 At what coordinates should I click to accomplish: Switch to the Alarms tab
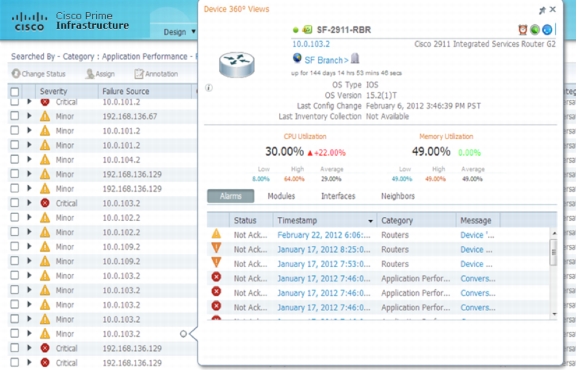pos(230,196)
